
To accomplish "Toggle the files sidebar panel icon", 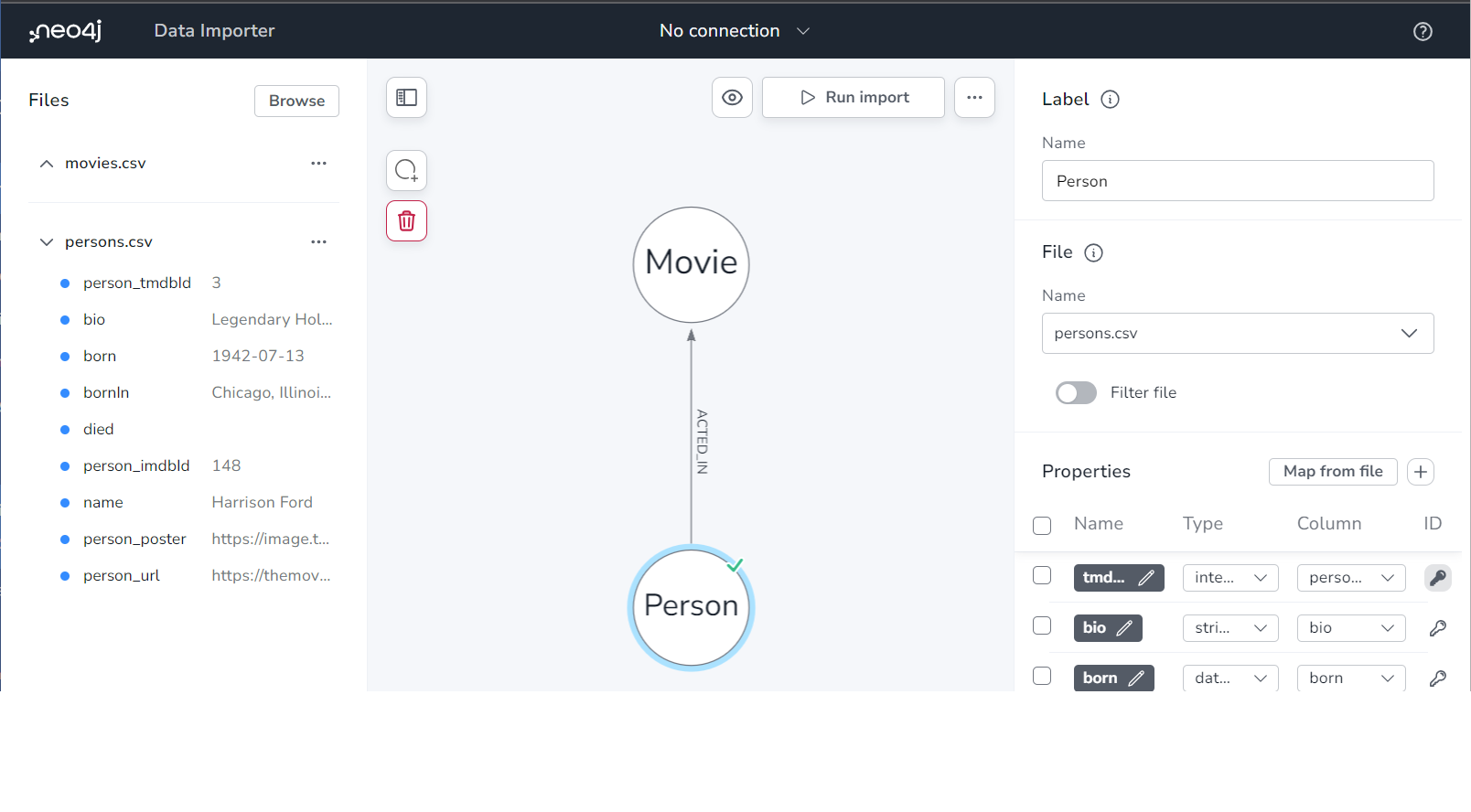I will click(407, 97).
